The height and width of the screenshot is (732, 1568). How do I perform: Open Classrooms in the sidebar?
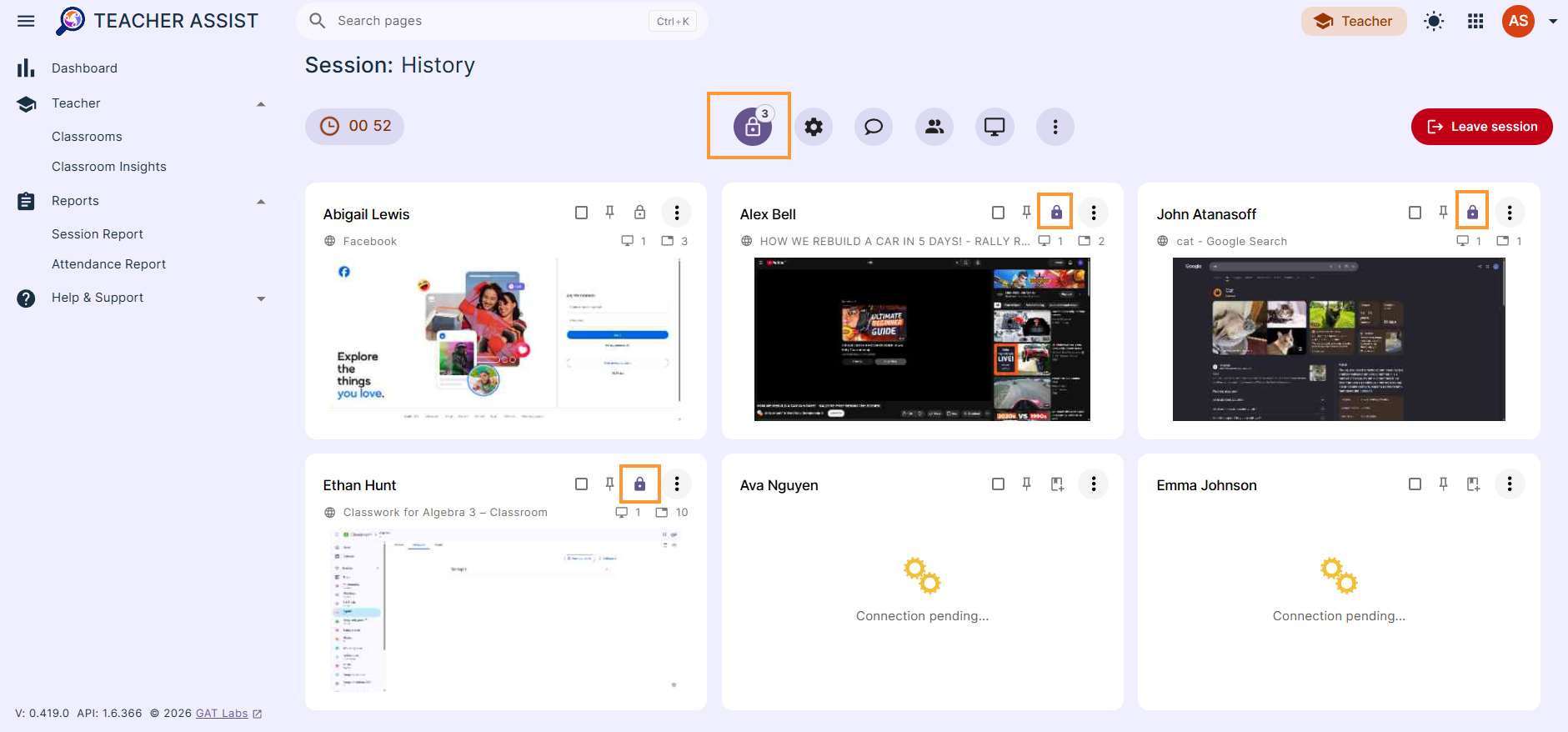click(87, 137)
